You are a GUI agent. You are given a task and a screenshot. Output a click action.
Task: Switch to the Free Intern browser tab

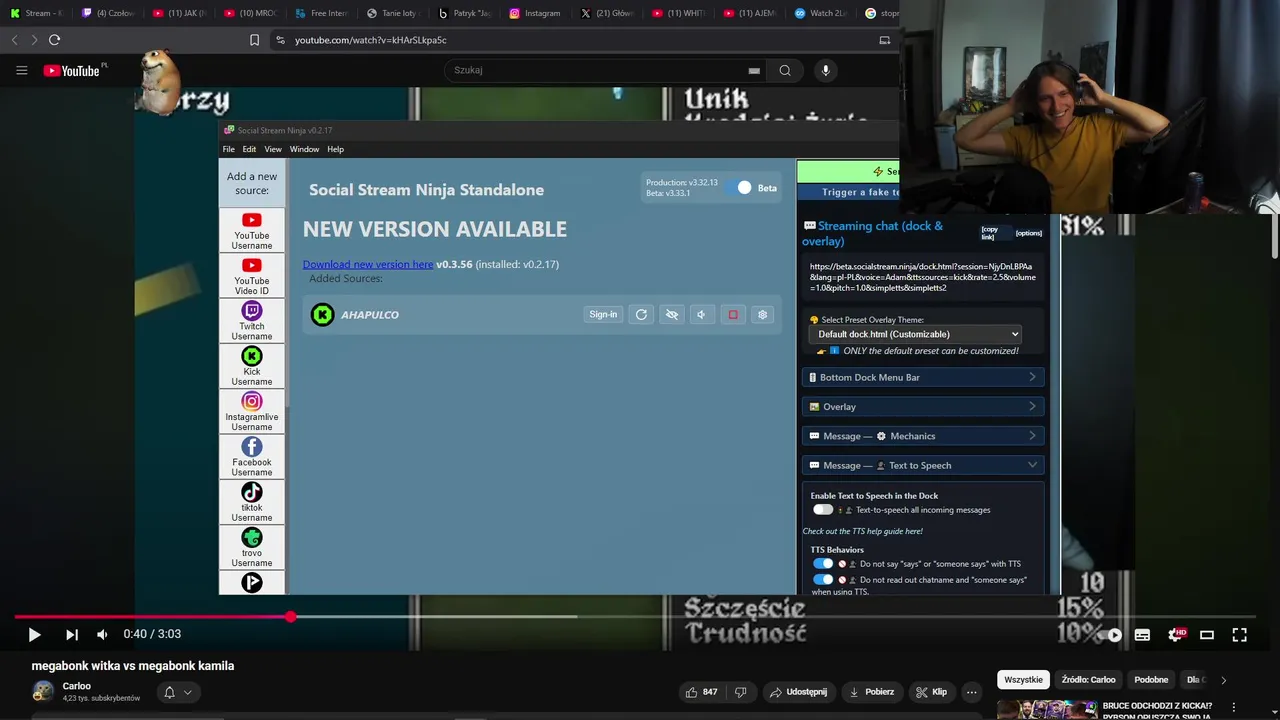click(322, 13)
